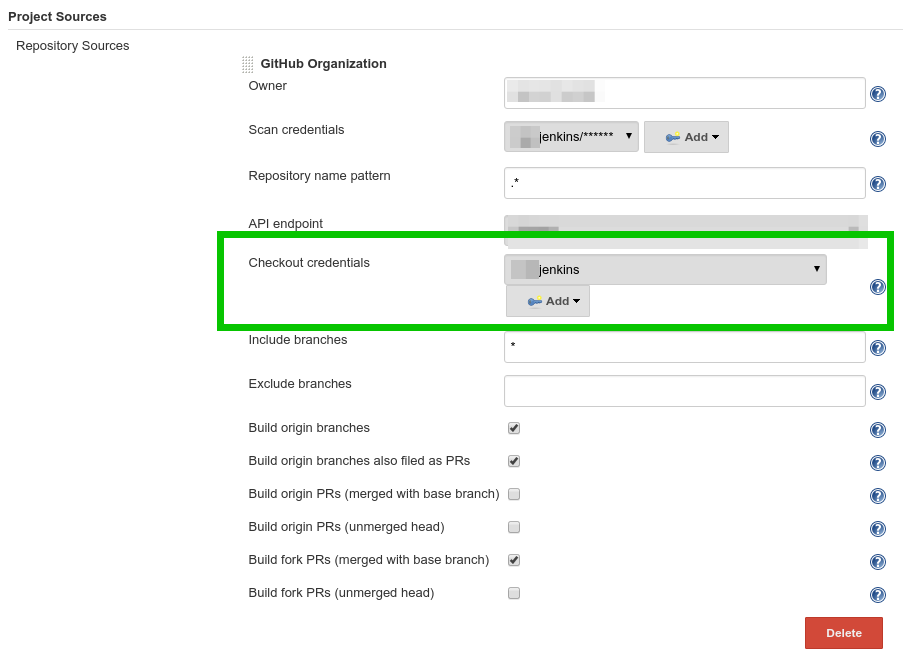Screen dimensions: 903x667
Task: Open help for the Owner field
Action: pyautogui.click(x=878, y=94)
